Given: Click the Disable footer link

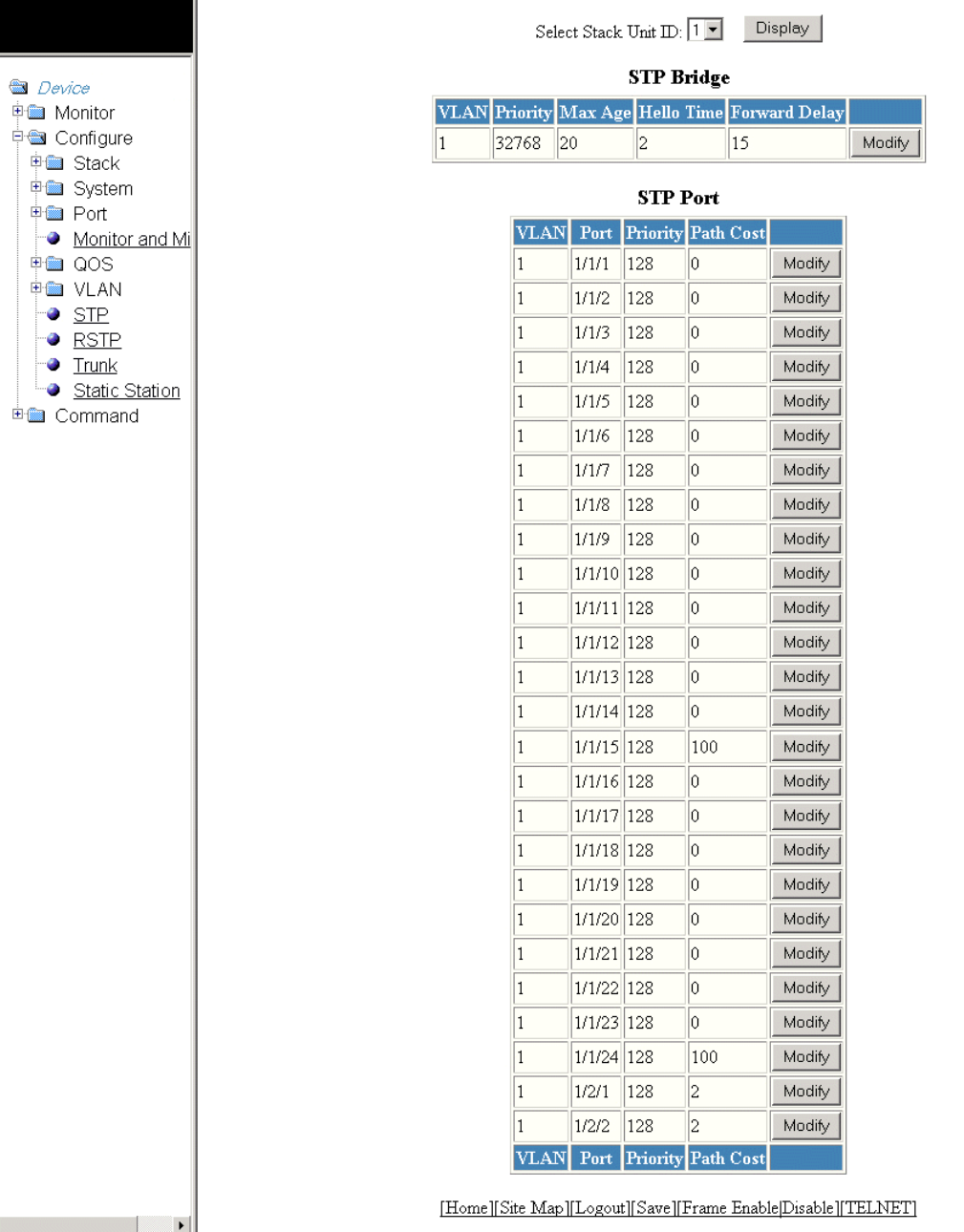Looking at the screenshot, I should [x=808, y=1208].
